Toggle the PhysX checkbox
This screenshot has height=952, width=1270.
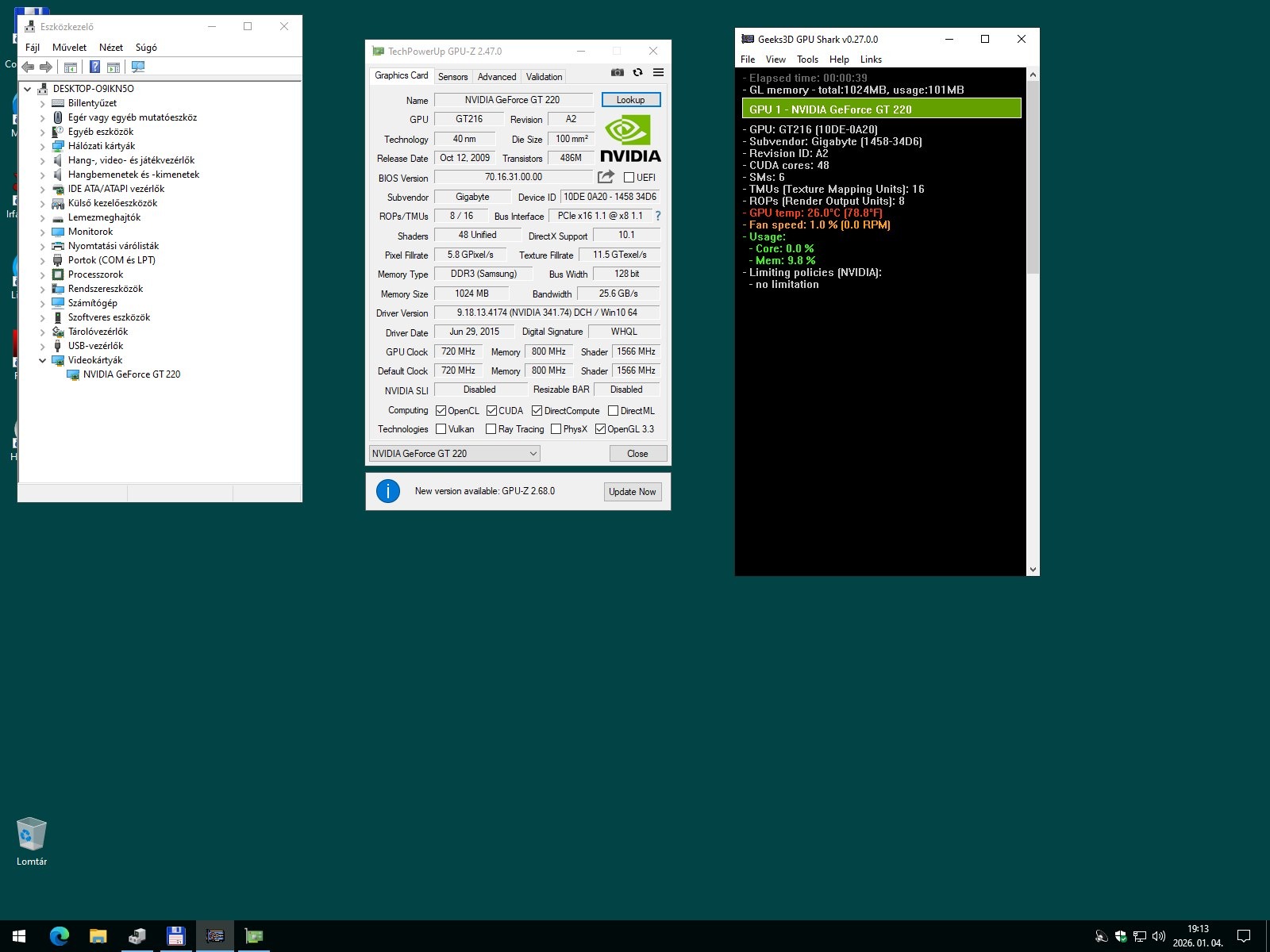pos(556,429)
